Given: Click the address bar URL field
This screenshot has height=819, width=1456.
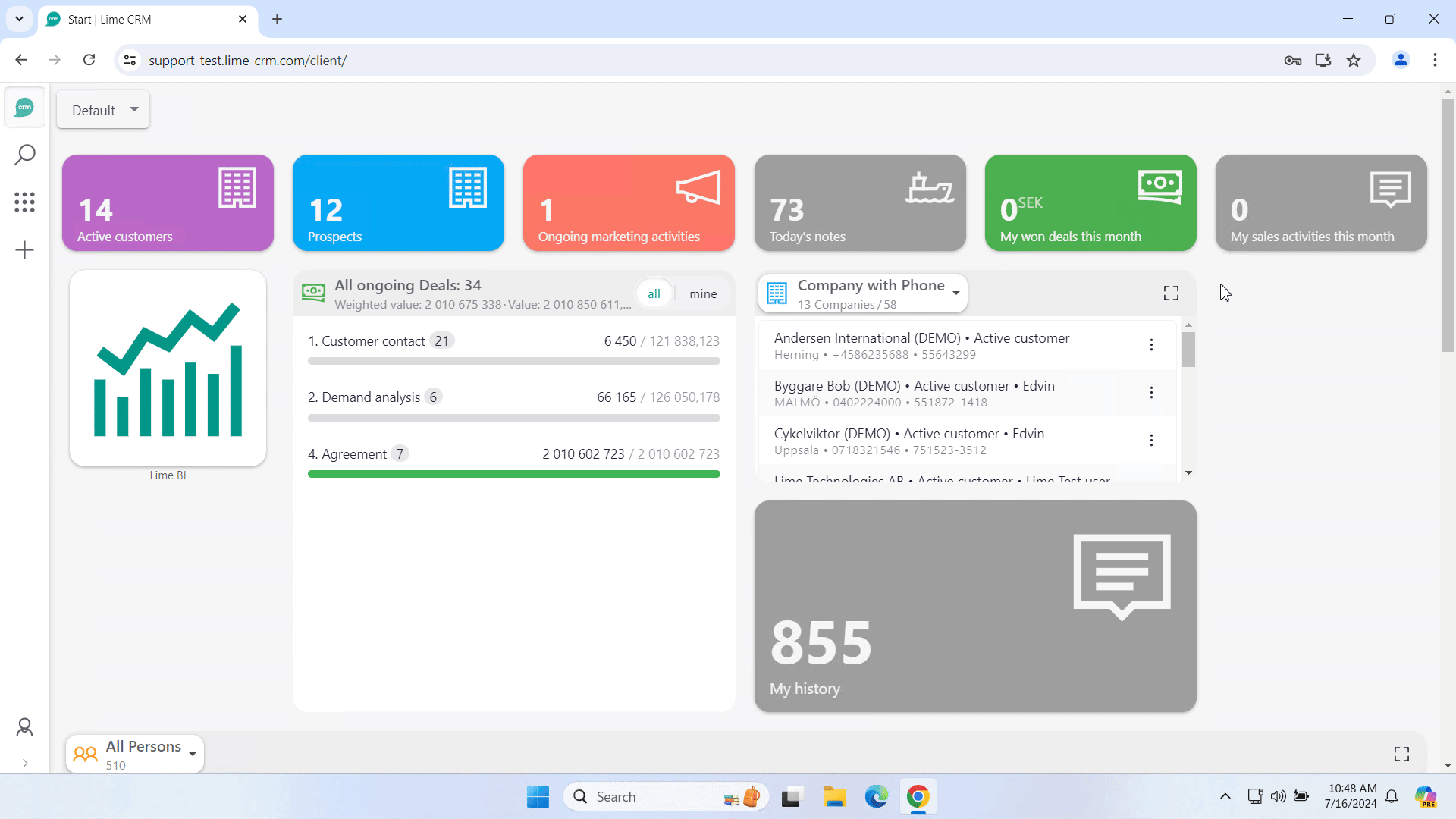Looking at the screenshot, I should pos(705,60).
